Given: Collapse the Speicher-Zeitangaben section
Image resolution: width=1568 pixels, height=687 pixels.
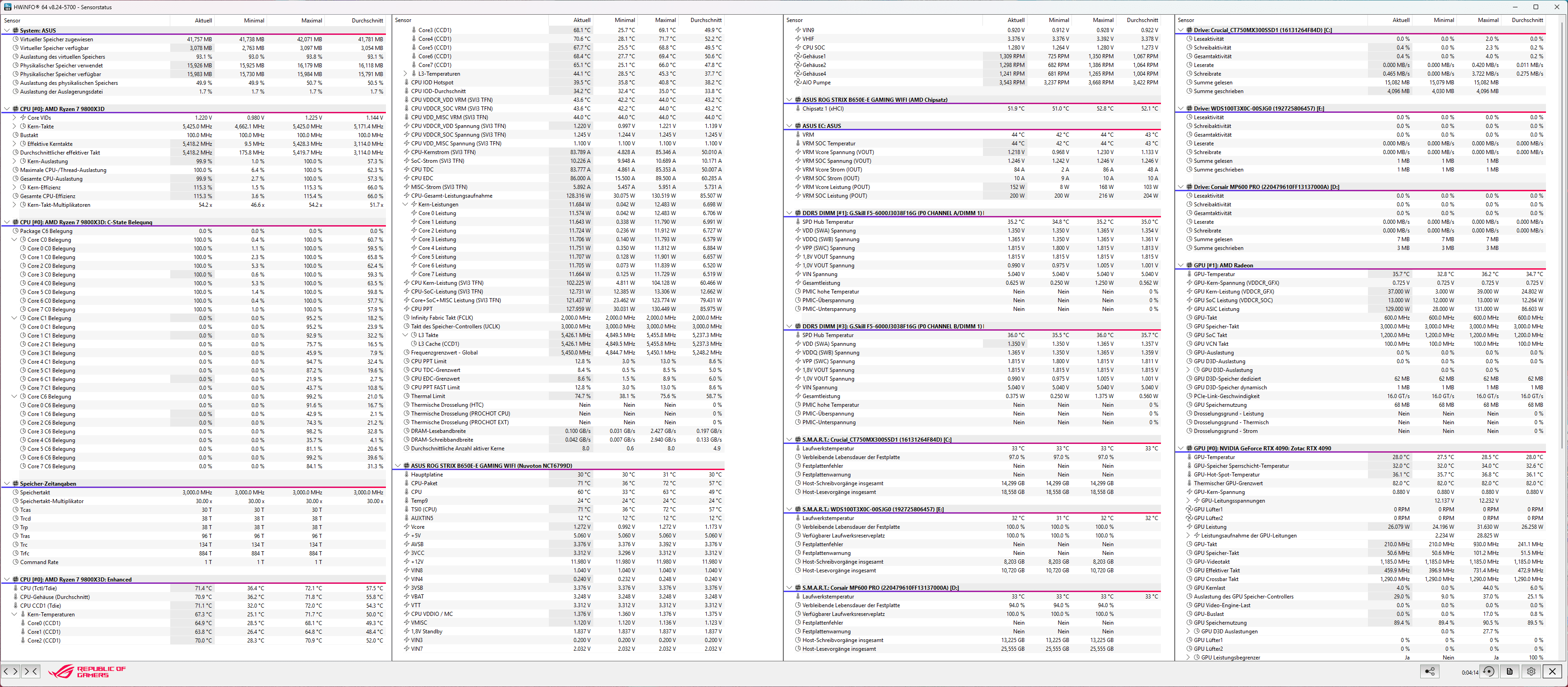Looking at the screenshot, I should click(x=7, y=484).
